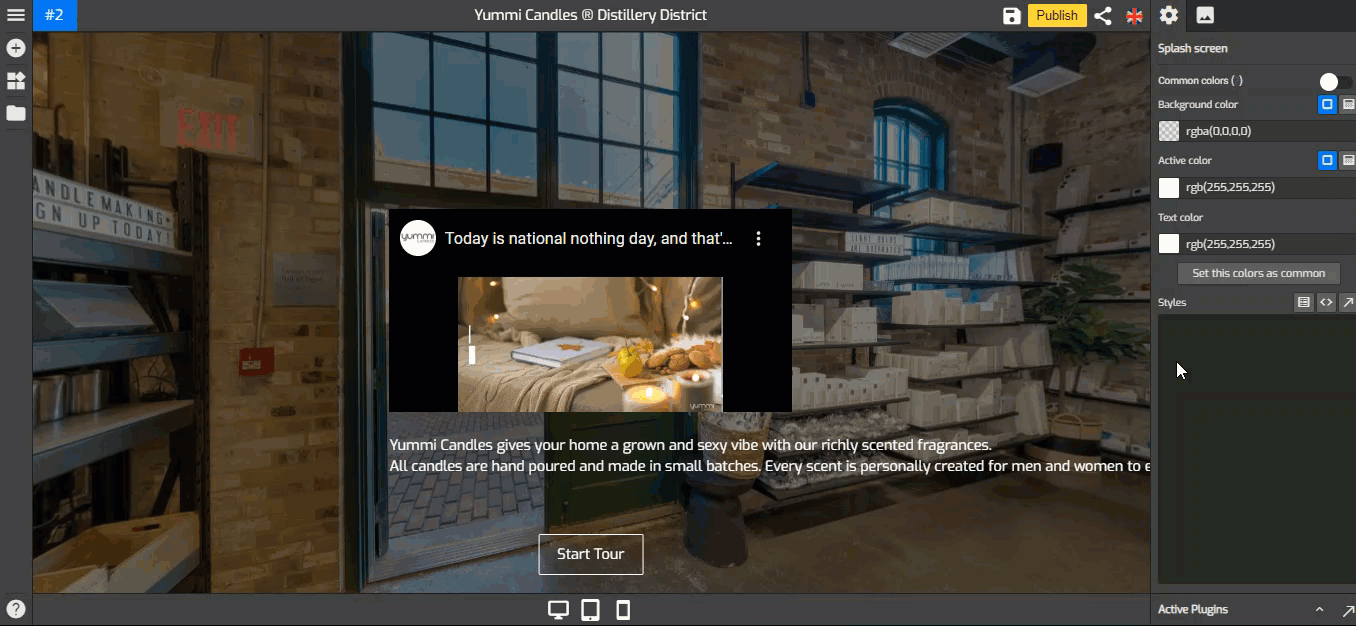Select desktop preview mode

tap(558, 610)
